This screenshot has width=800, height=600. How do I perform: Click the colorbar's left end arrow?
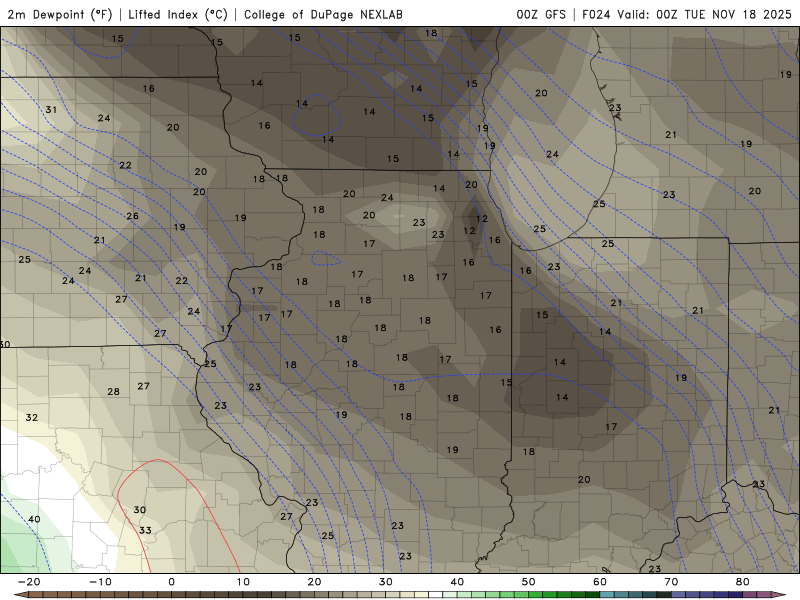coord(20,595)
